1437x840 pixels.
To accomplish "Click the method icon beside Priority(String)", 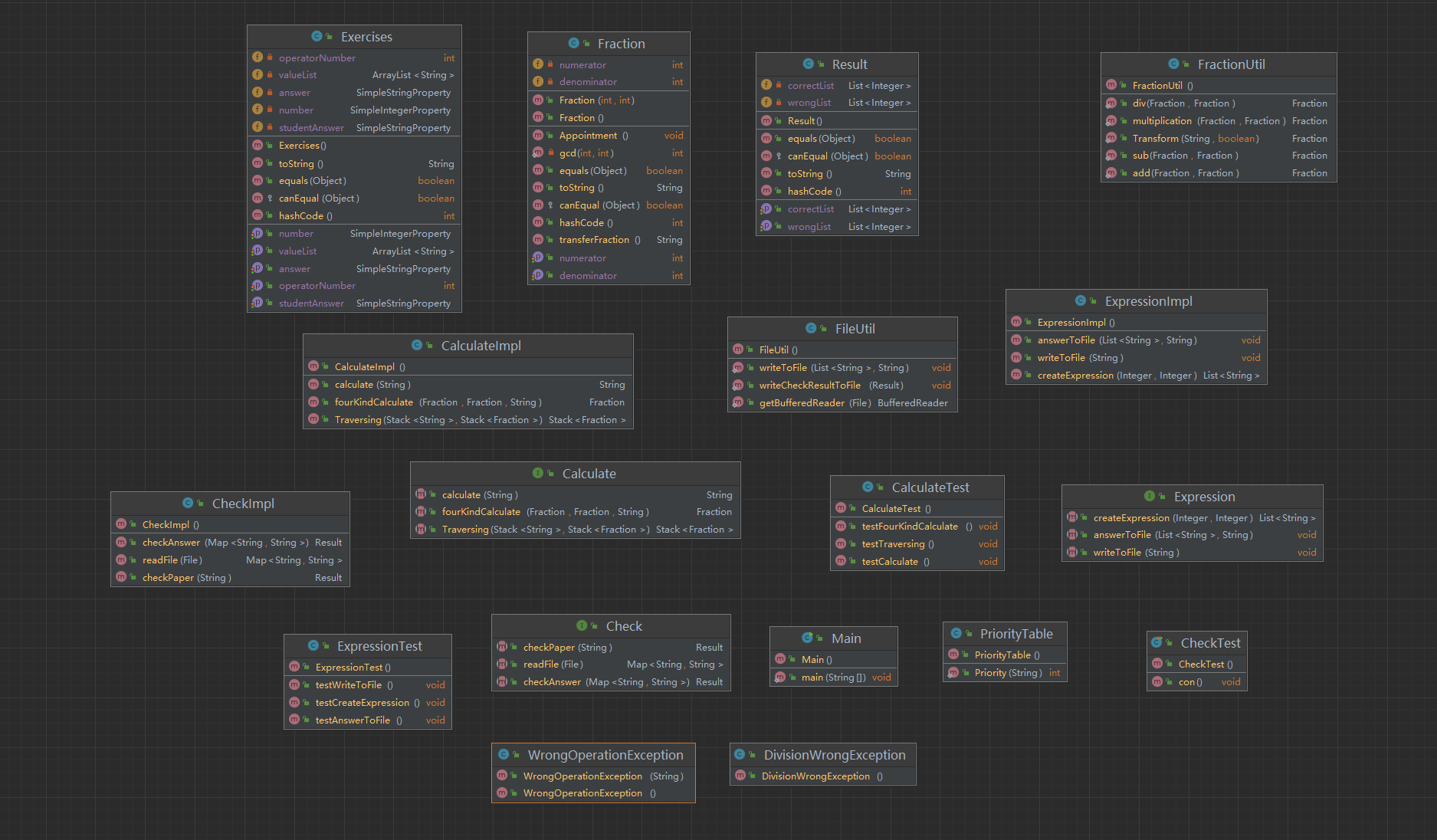I will point(953,673).
